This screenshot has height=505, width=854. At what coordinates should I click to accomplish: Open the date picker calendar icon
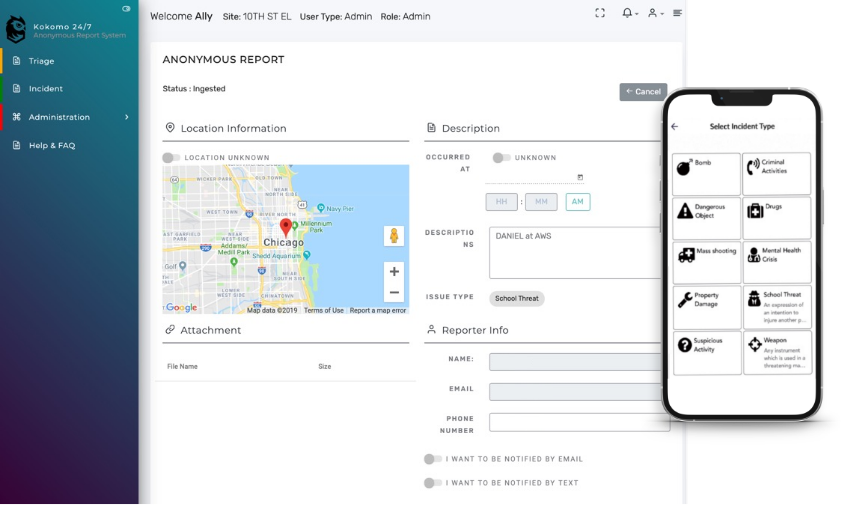click(580, 177)
